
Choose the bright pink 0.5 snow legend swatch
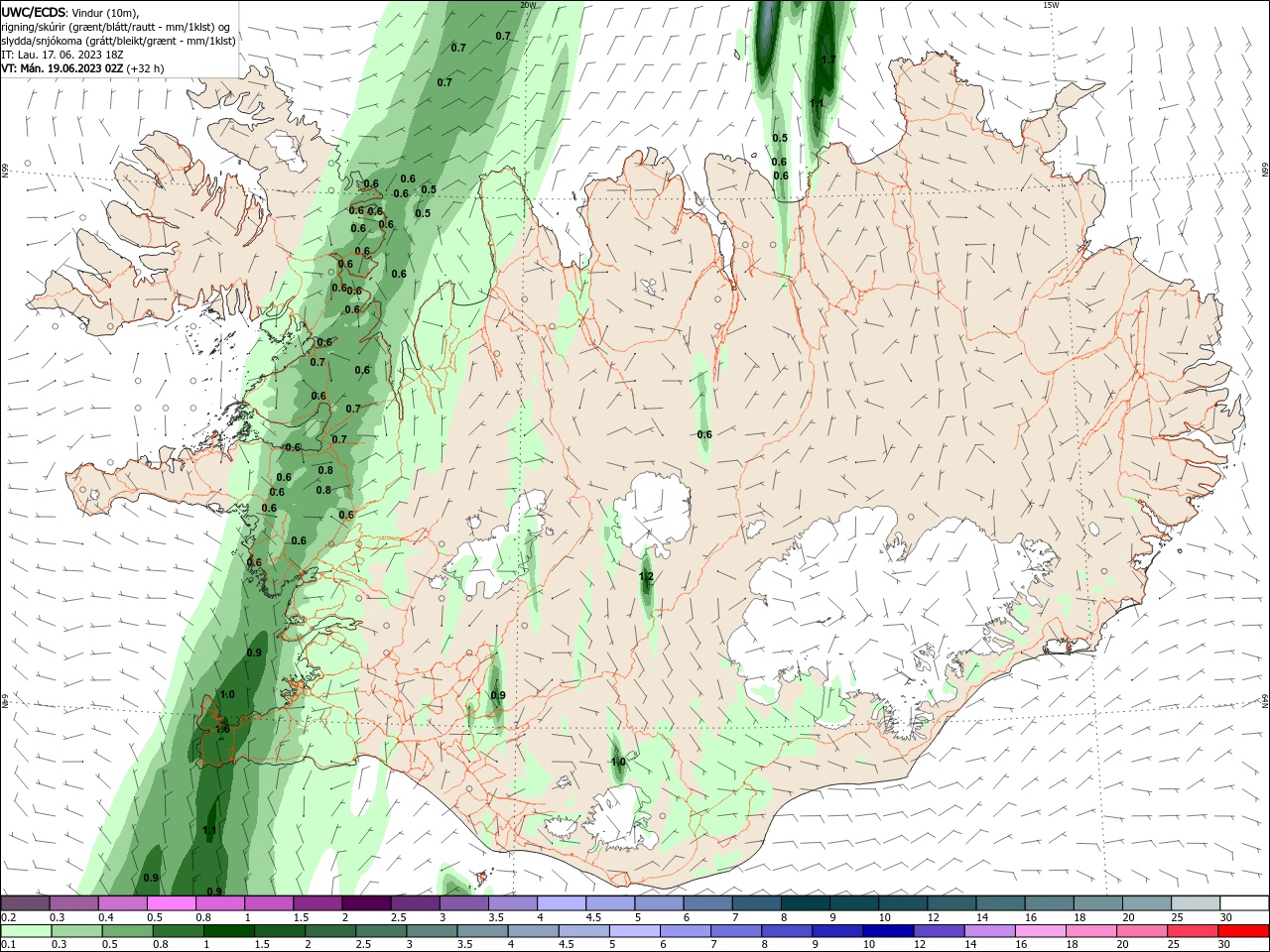coord(172,902)
